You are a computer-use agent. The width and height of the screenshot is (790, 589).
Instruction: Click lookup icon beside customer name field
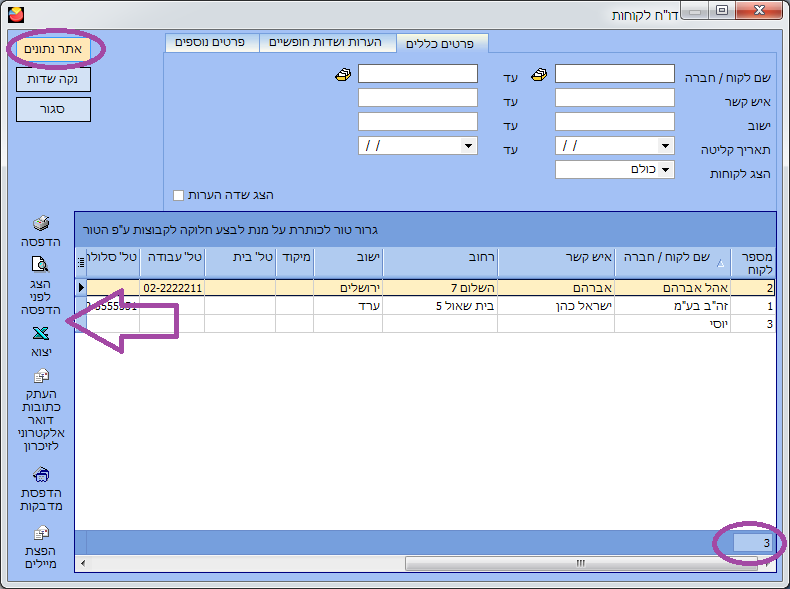pyautogui.click(x=540, y=74)
